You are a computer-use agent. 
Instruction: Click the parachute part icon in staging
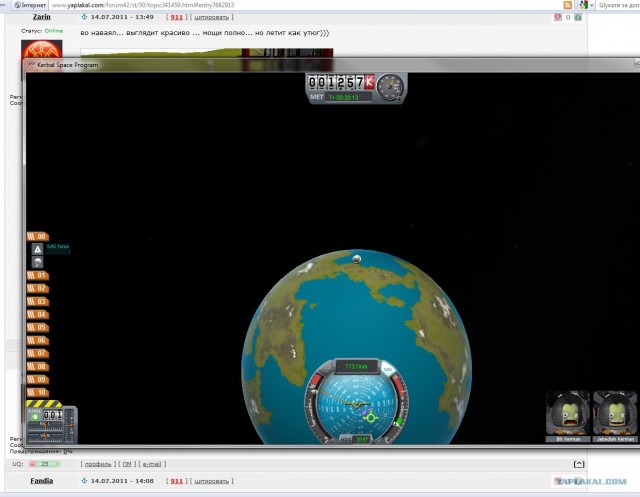38,262
